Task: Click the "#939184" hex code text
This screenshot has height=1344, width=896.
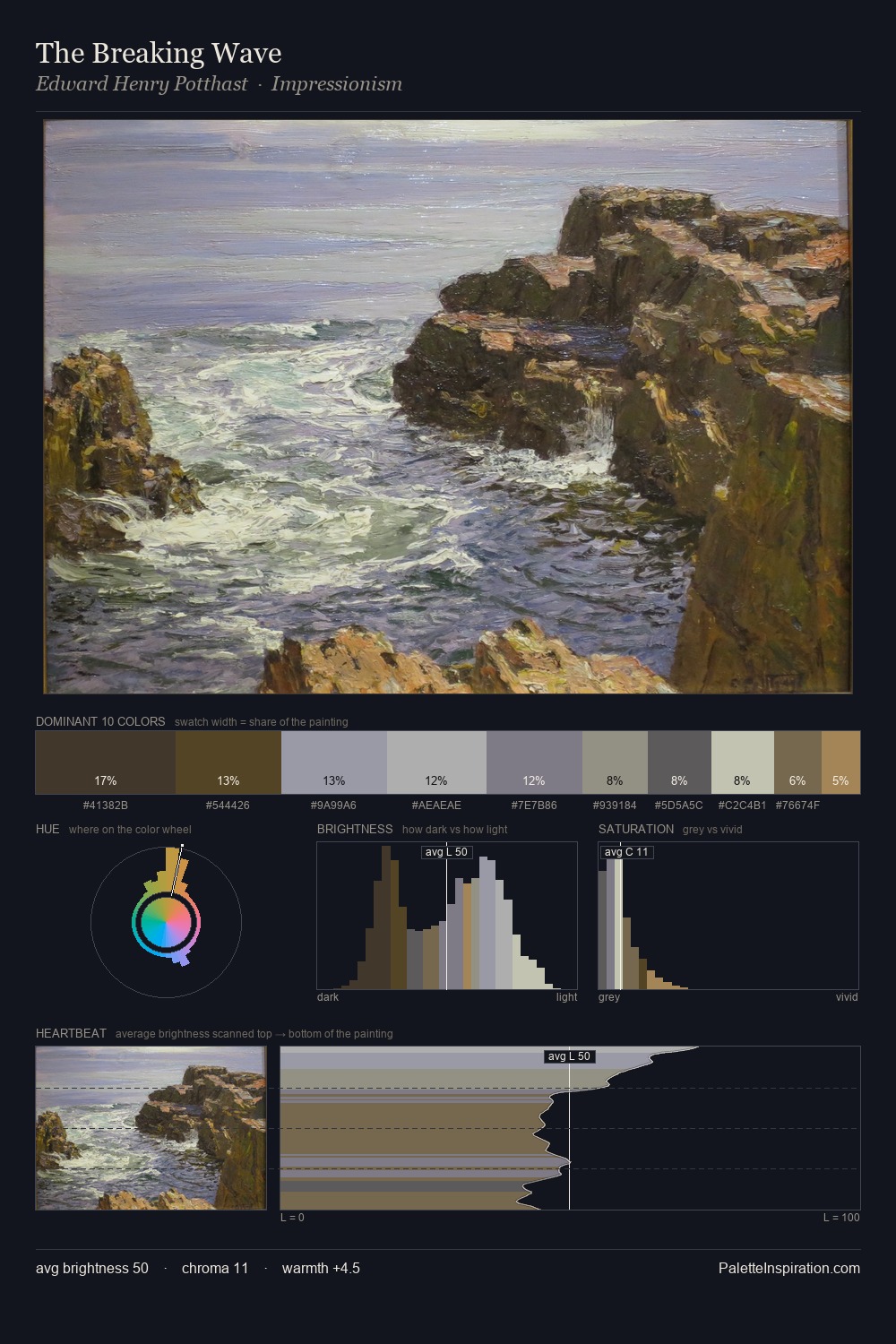Action: pyautogui.click(x=615, y=806)
